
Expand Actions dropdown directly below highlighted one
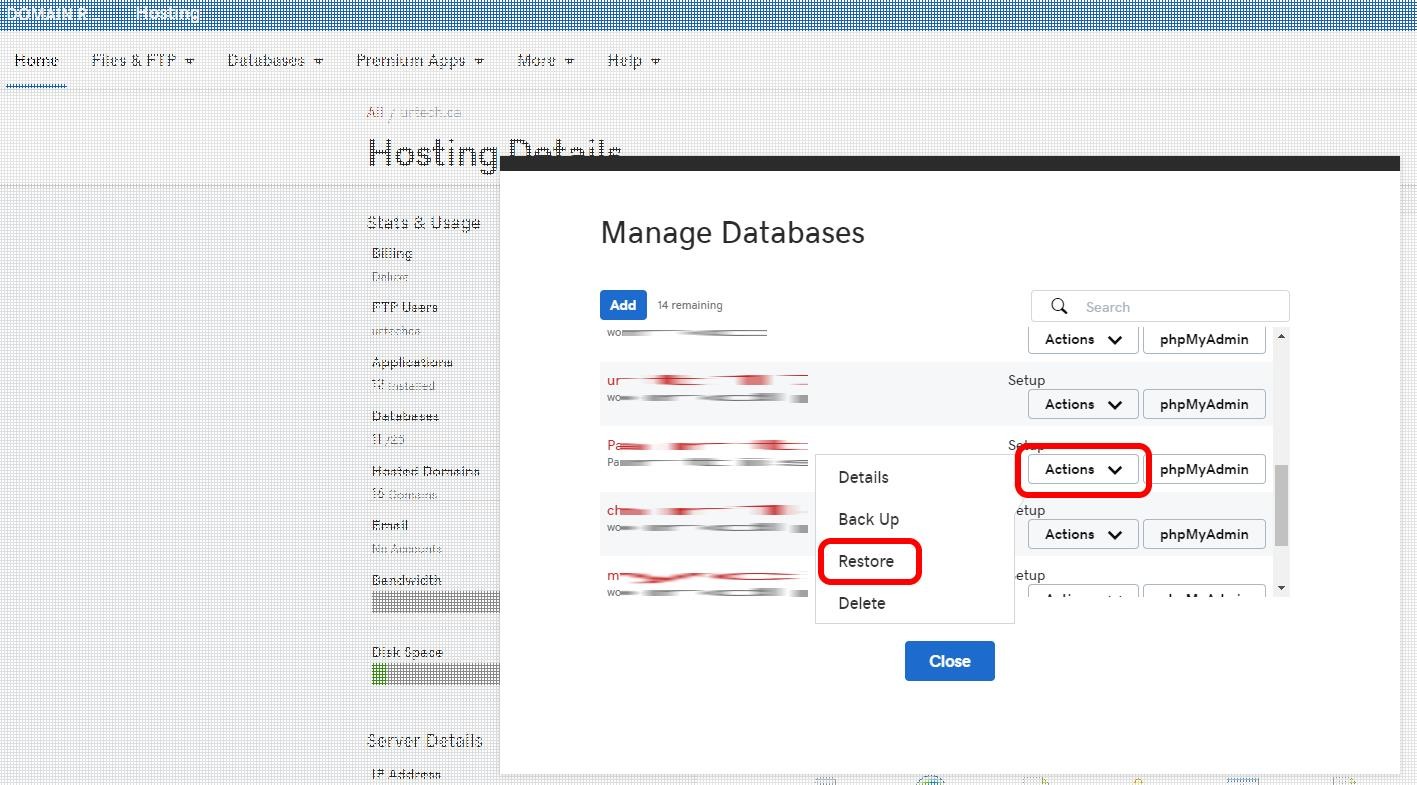[1083, 534]
